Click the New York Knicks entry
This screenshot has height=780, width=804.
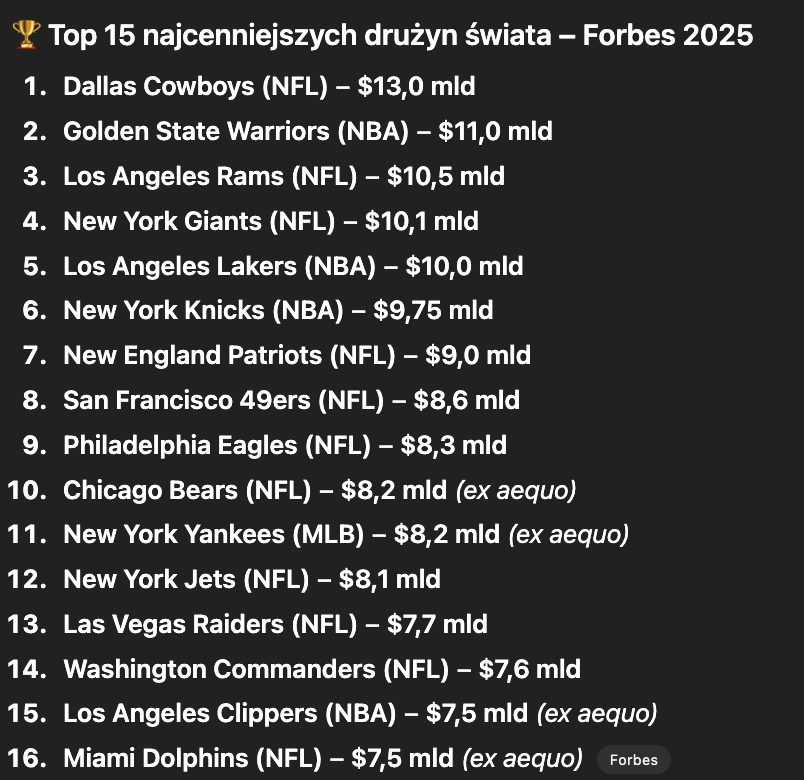pos(277,310)
